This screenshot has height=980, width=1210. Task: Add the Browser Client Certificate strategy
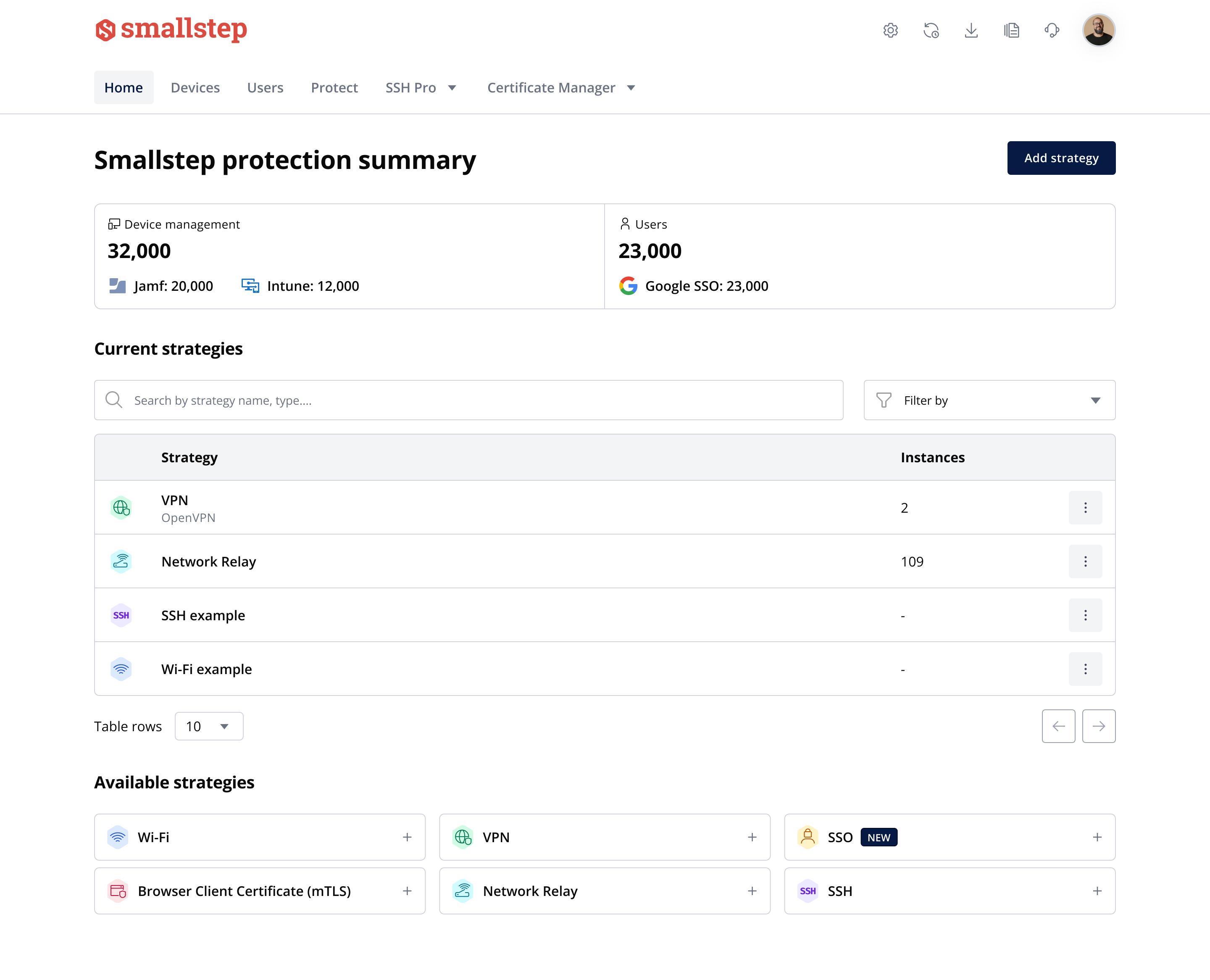pos(407,891)
